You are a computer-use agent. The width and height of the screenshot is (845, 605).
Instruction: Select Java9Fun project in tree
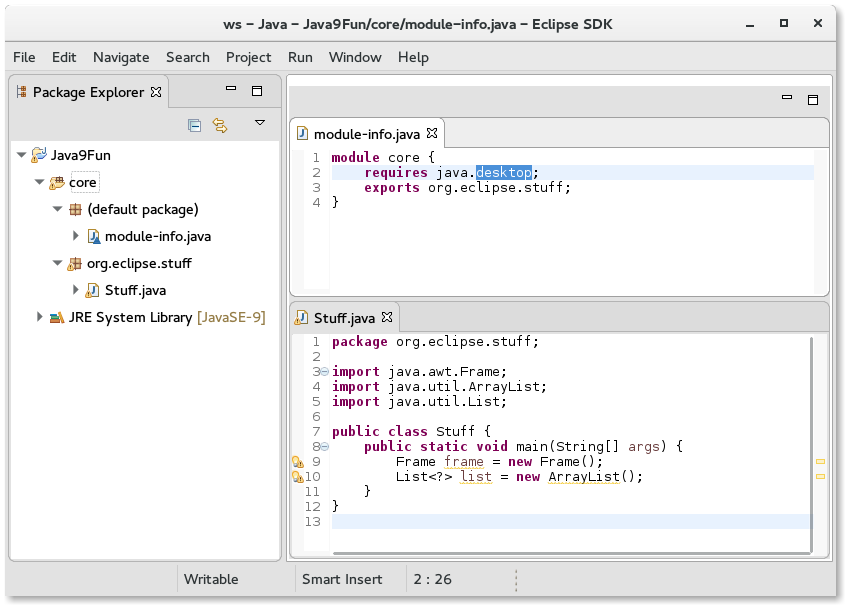pyautogui.click(x=81, y=155)
